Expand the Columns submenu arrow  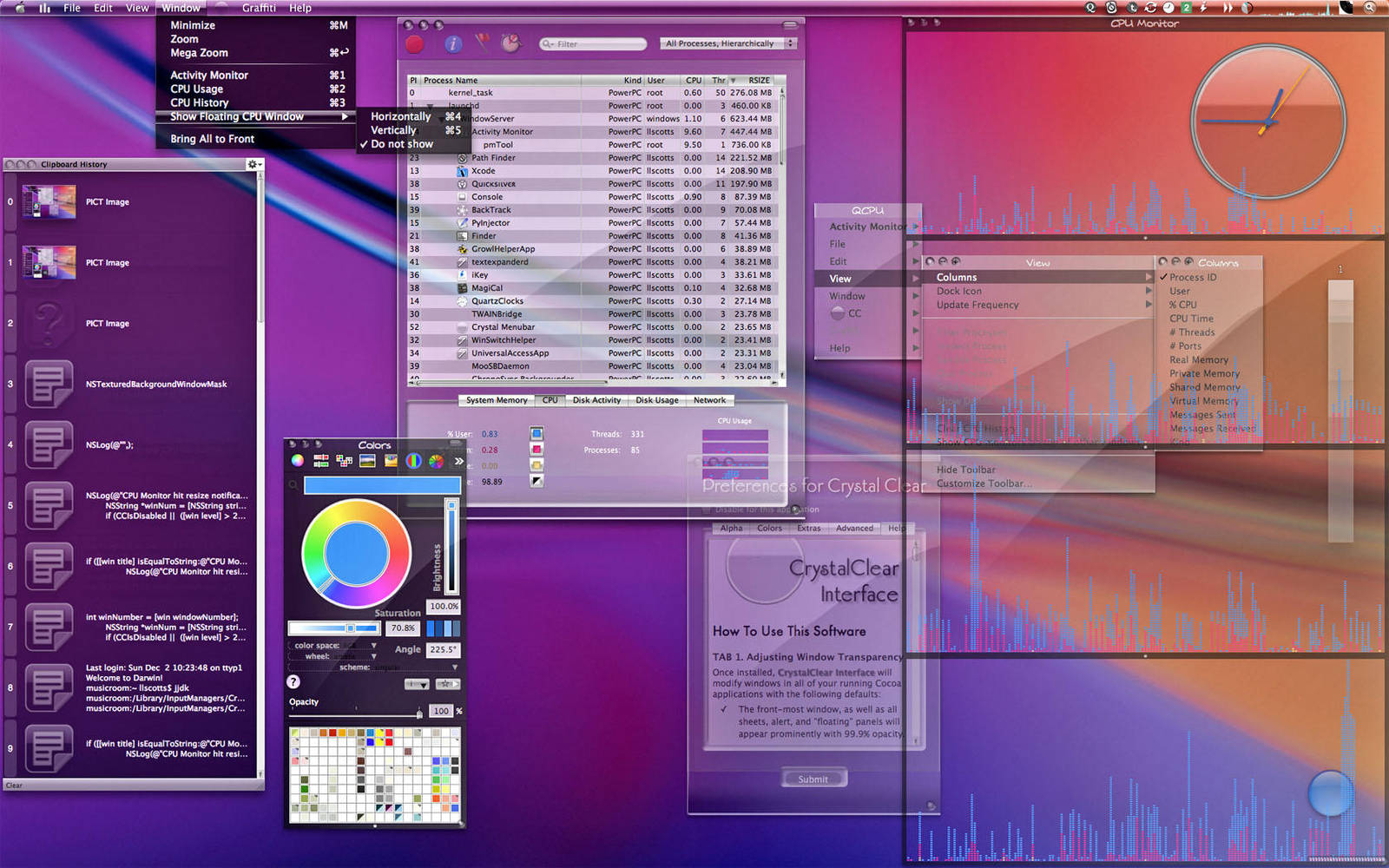tap(1148, 277)
